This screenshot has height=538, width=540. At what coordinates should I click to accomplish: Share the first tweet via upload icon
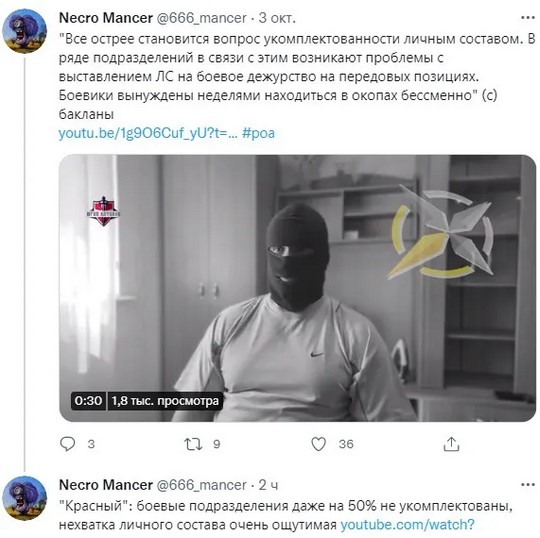[x=451, y=444]
